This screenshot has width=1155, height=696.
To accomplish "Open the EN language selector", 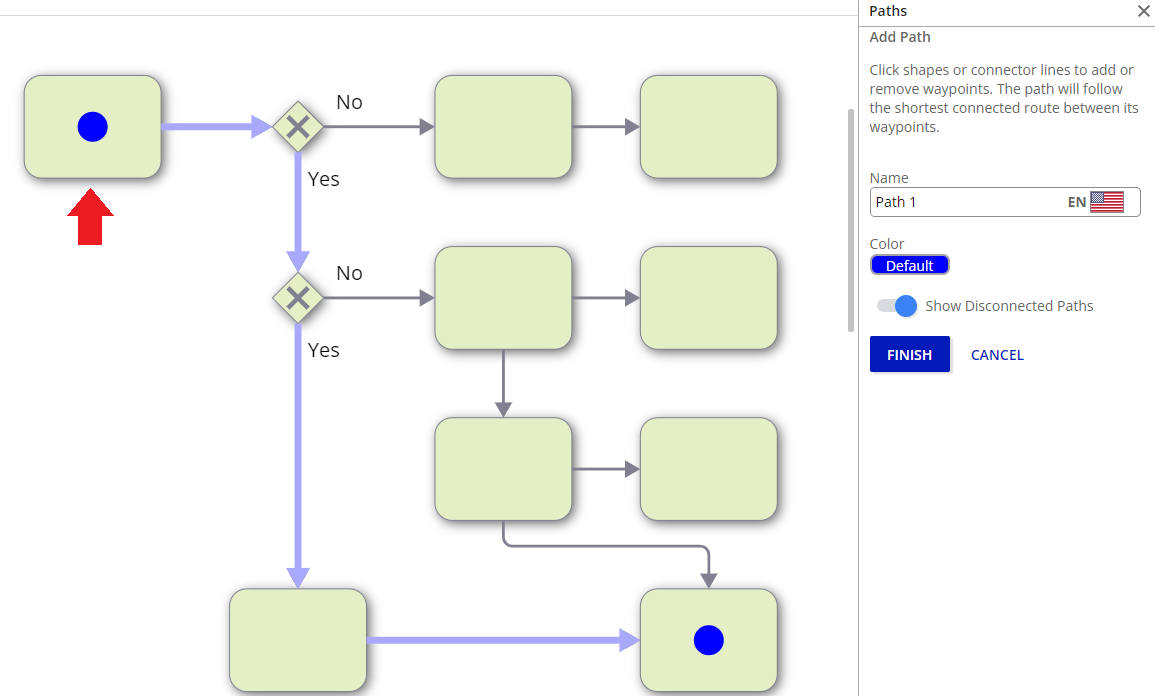I will (1077, 202).
